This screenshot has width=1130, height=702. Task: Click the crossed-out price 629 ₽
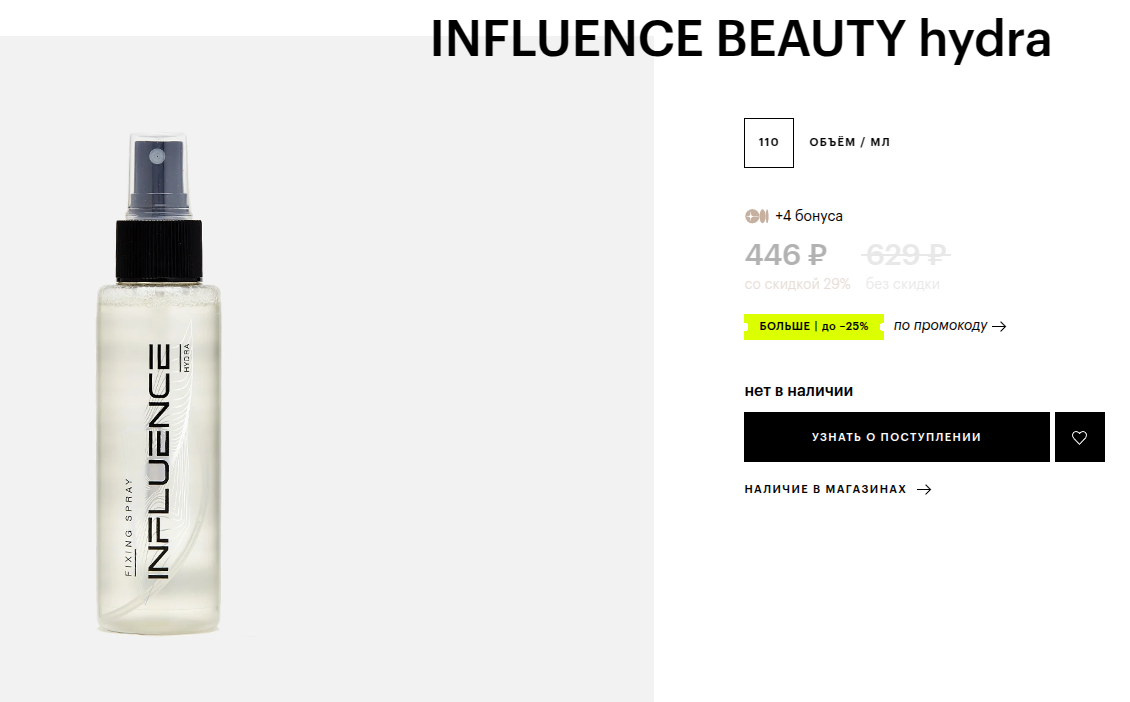[905, 256]
